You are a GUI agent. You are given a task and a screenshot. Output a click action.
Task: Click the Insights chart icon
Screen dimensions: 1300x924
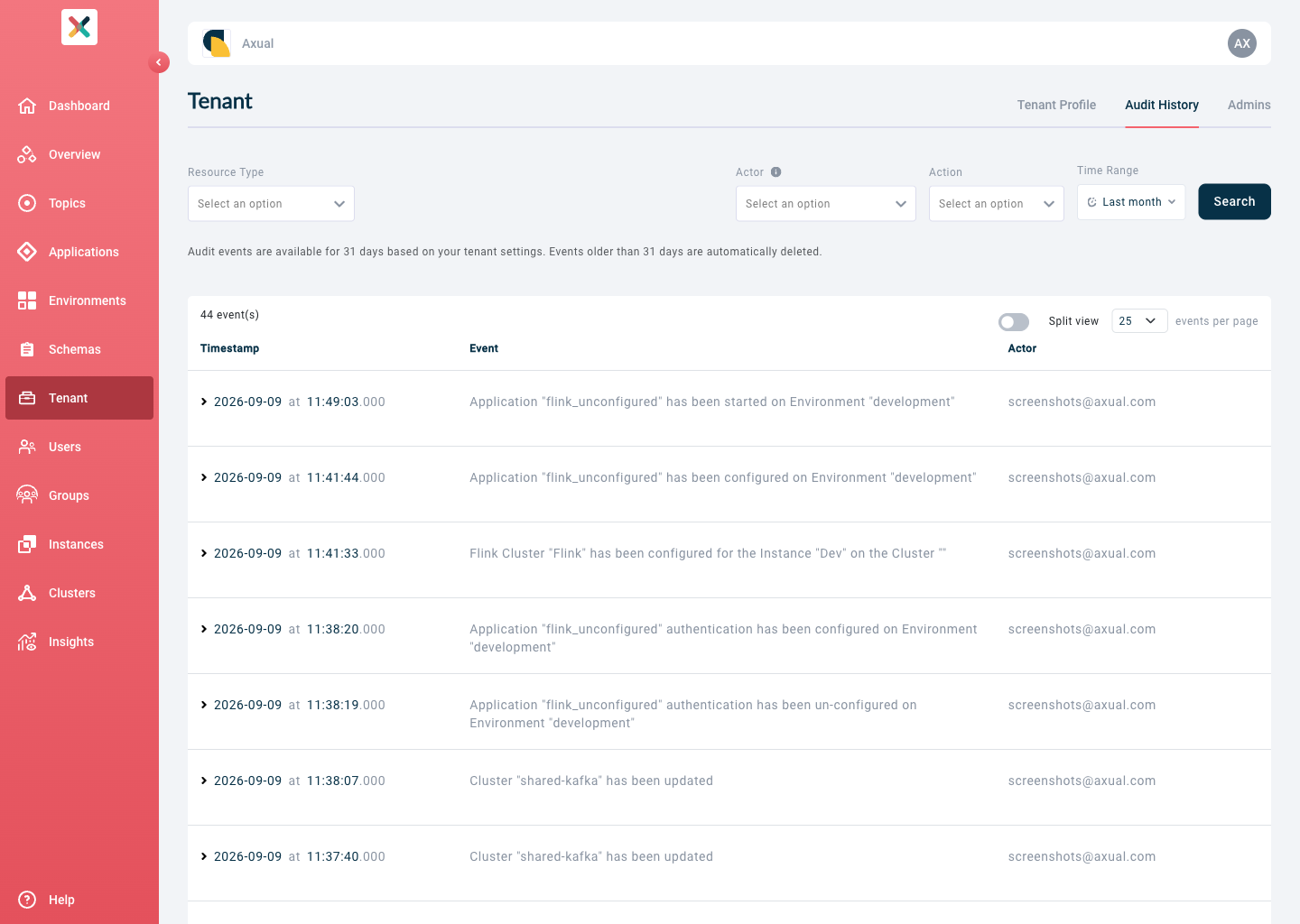pos(27,642)
